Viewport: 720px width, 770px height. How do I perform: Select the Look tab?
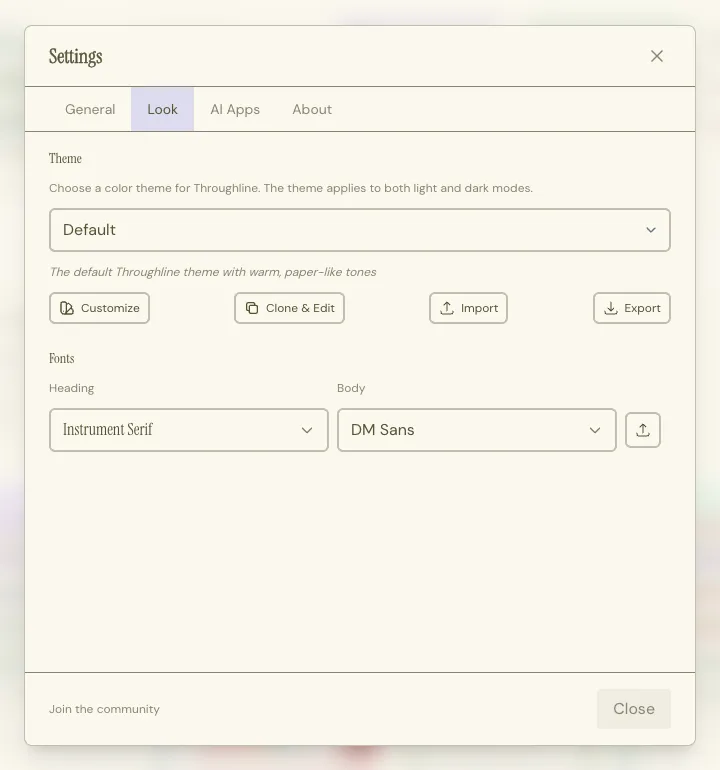point(162,109)
